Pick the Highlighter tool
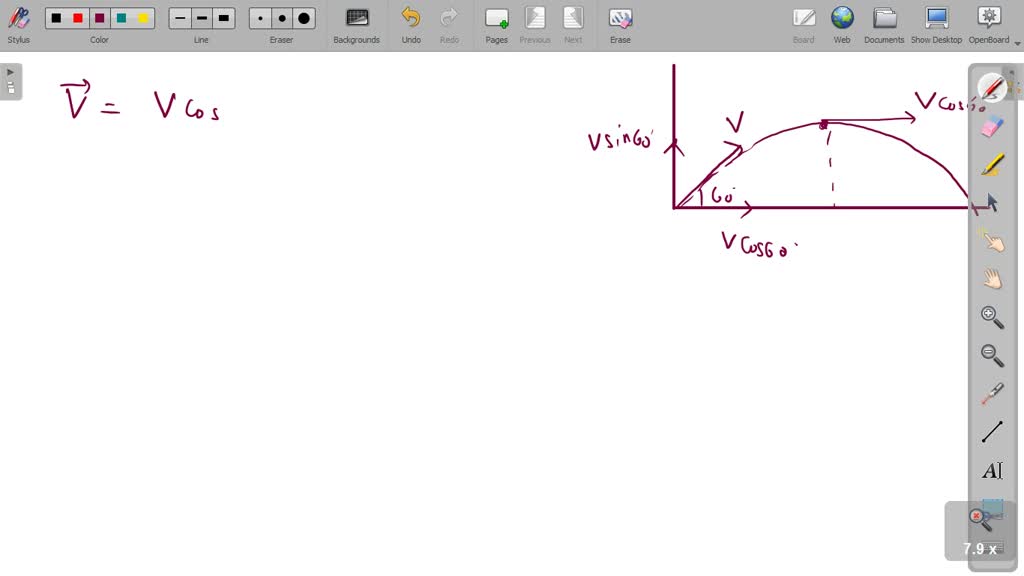1024x576 pixels. pos(990,164)
